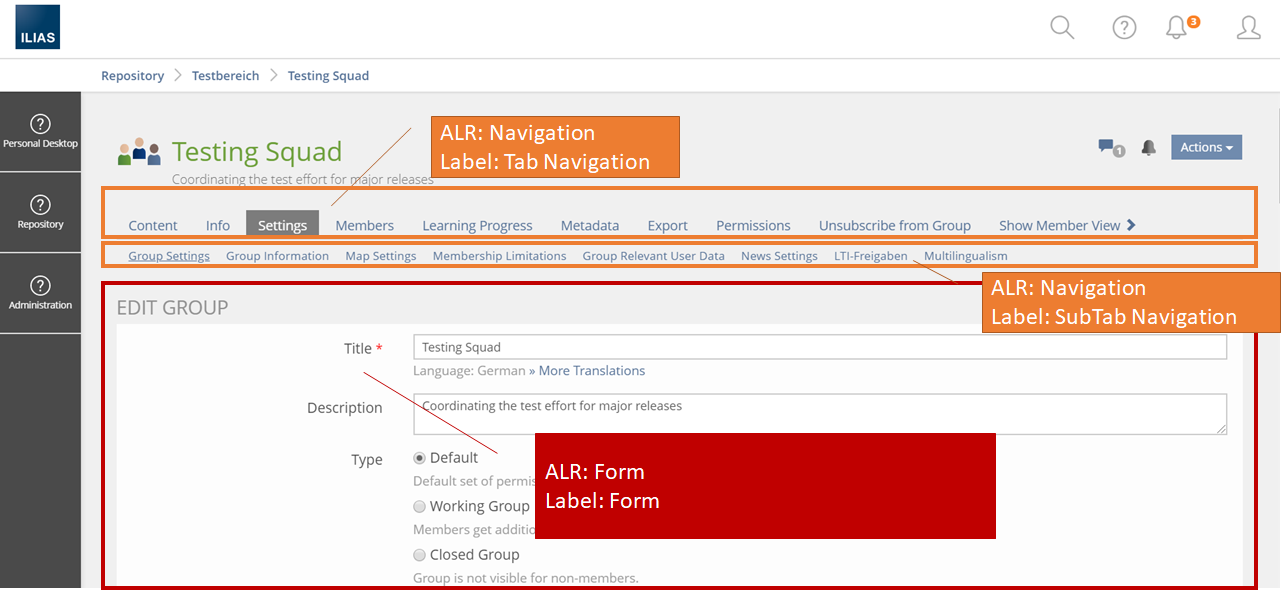Select the Working Group radio option
Screen dimensions: 1281x590
(x=420, y=507)
